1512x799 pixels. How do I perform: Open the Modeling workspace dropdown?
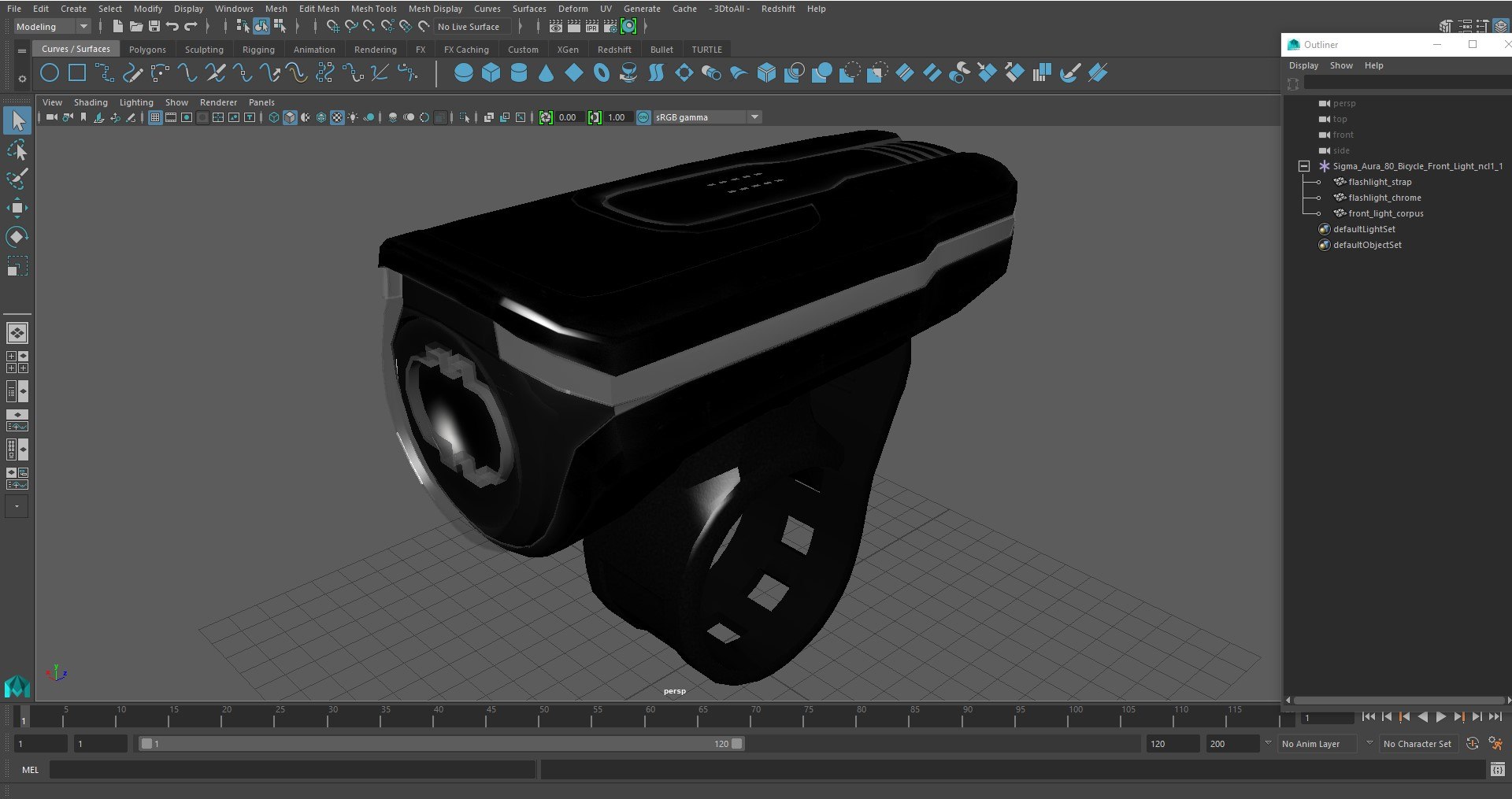click(52, 26)
